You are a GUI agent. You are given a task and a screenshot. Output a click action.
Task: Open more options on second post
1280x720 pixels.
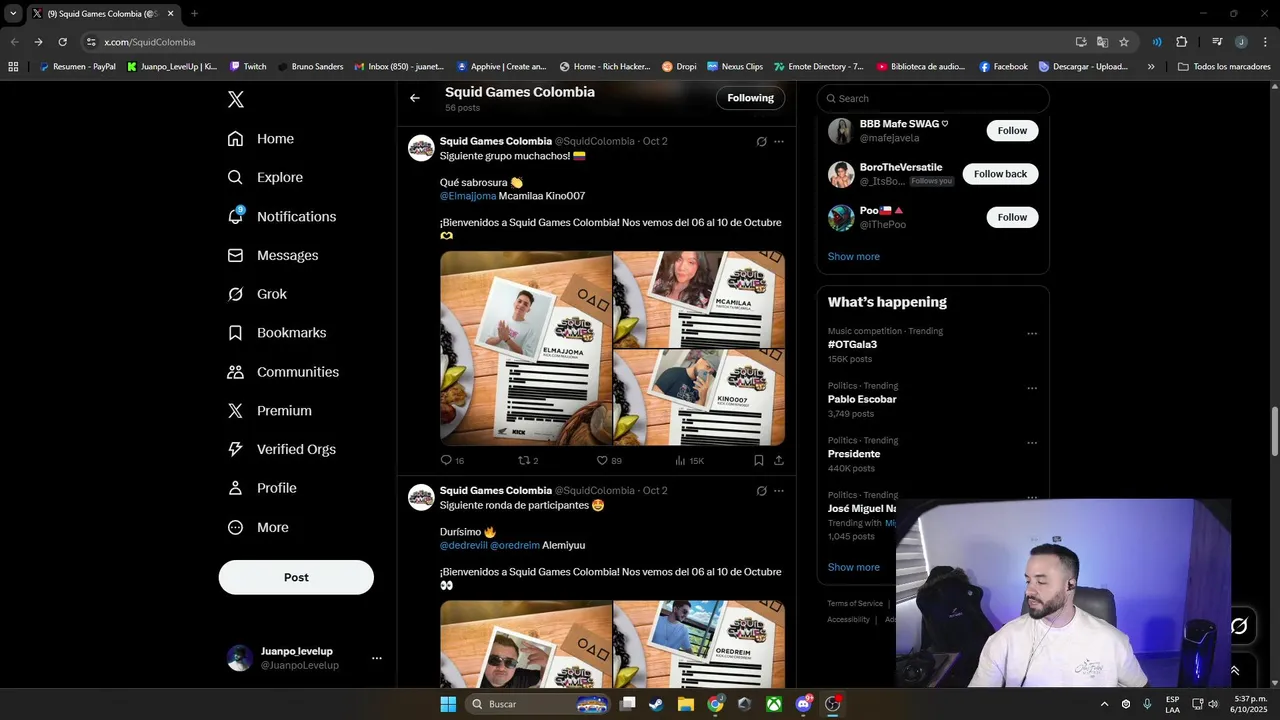point(779,491)
